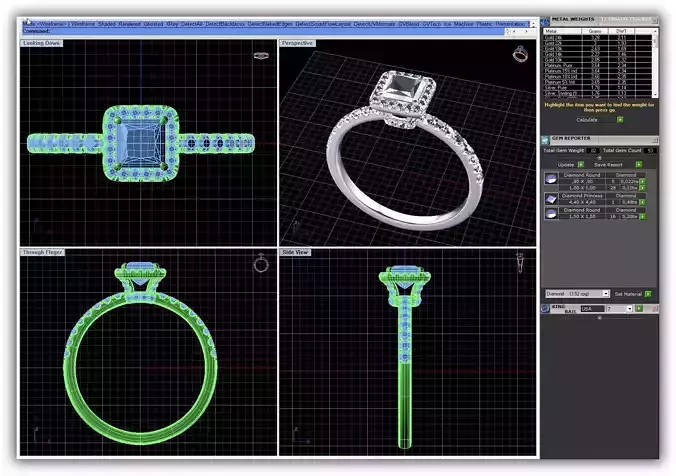Choose the DetectBackfaces command option
This screenshot has width=676, height=476.
click(224, 24)
